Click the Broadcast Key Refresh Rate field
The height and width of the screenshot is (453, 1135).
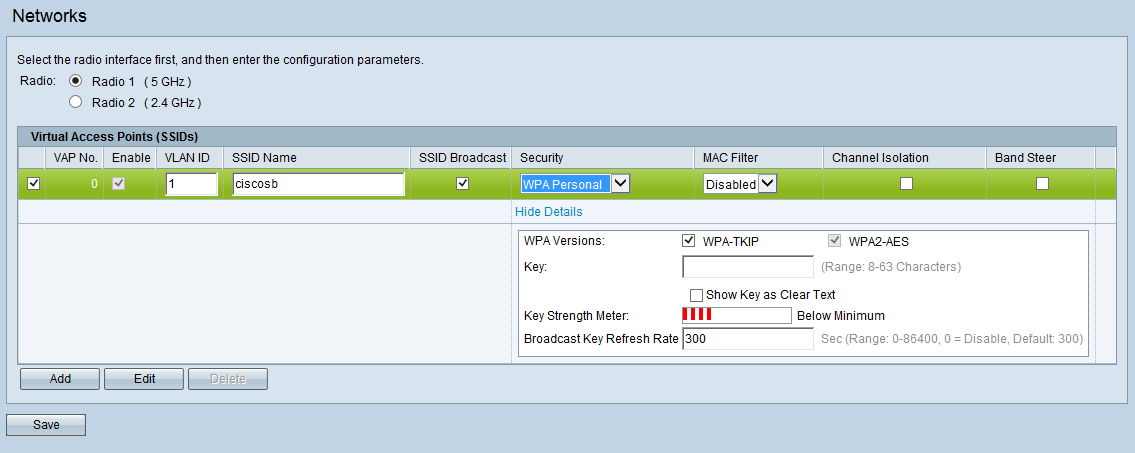[x=748, y=339]
